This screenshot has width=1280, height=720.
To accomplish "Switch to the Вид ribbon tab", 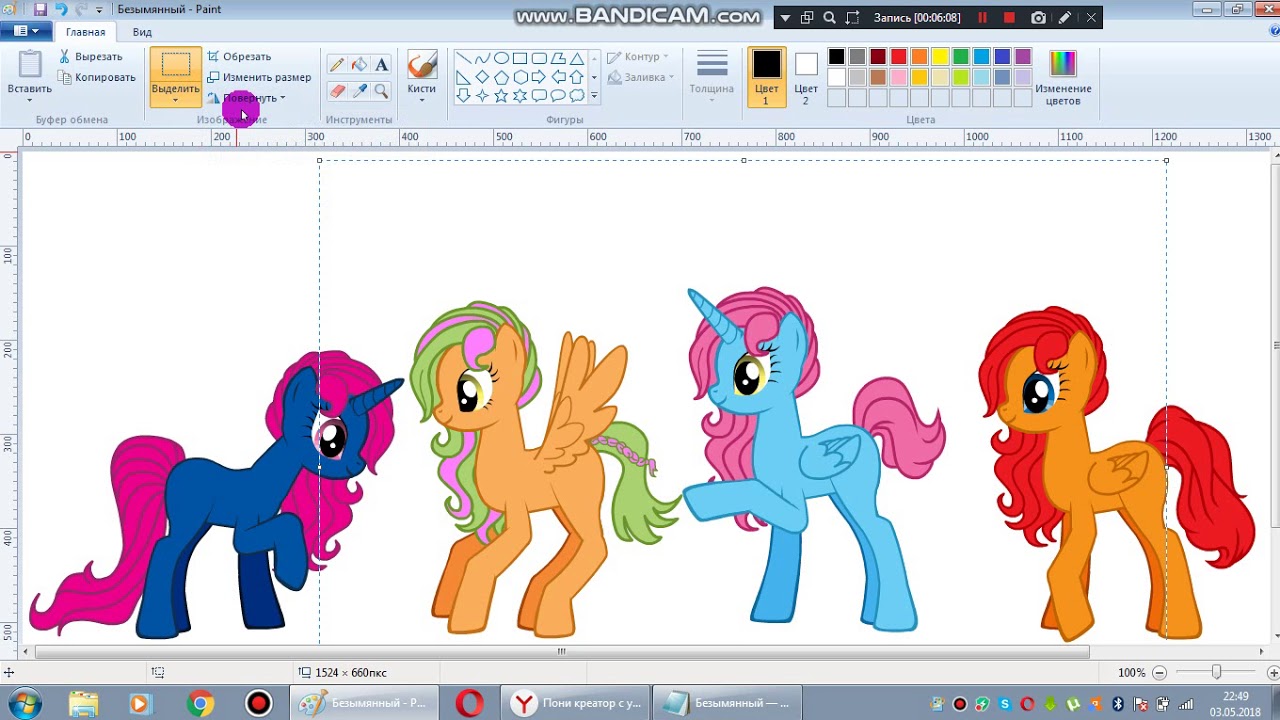I will coord(142,32).
